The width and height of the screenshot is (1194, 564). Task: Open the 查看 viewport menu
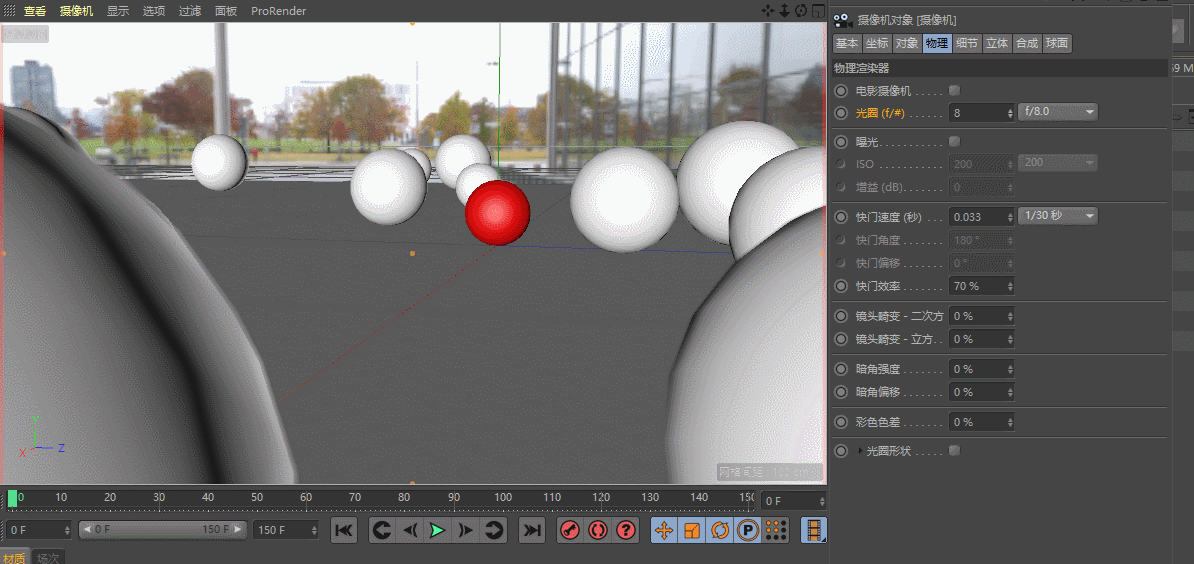click(34, 11)
